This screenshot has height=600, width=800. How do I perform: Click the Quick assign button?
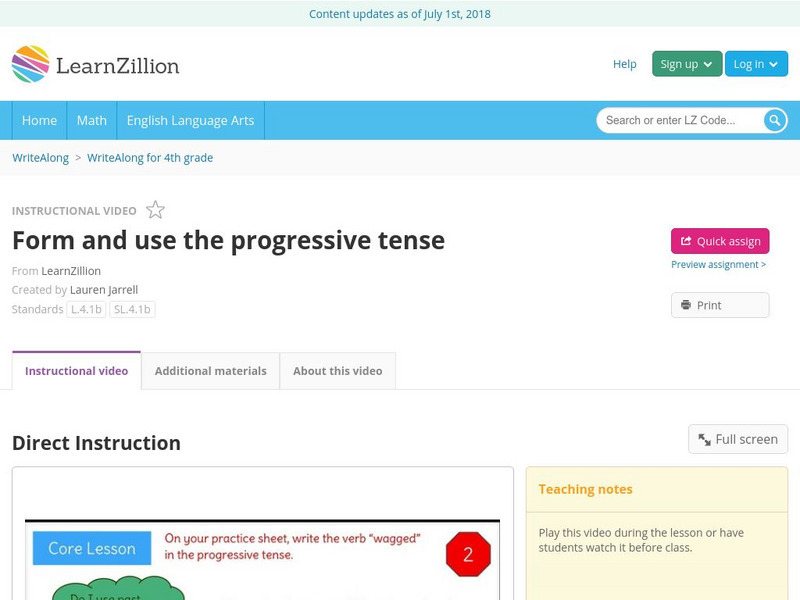click(x=720, y=240)
